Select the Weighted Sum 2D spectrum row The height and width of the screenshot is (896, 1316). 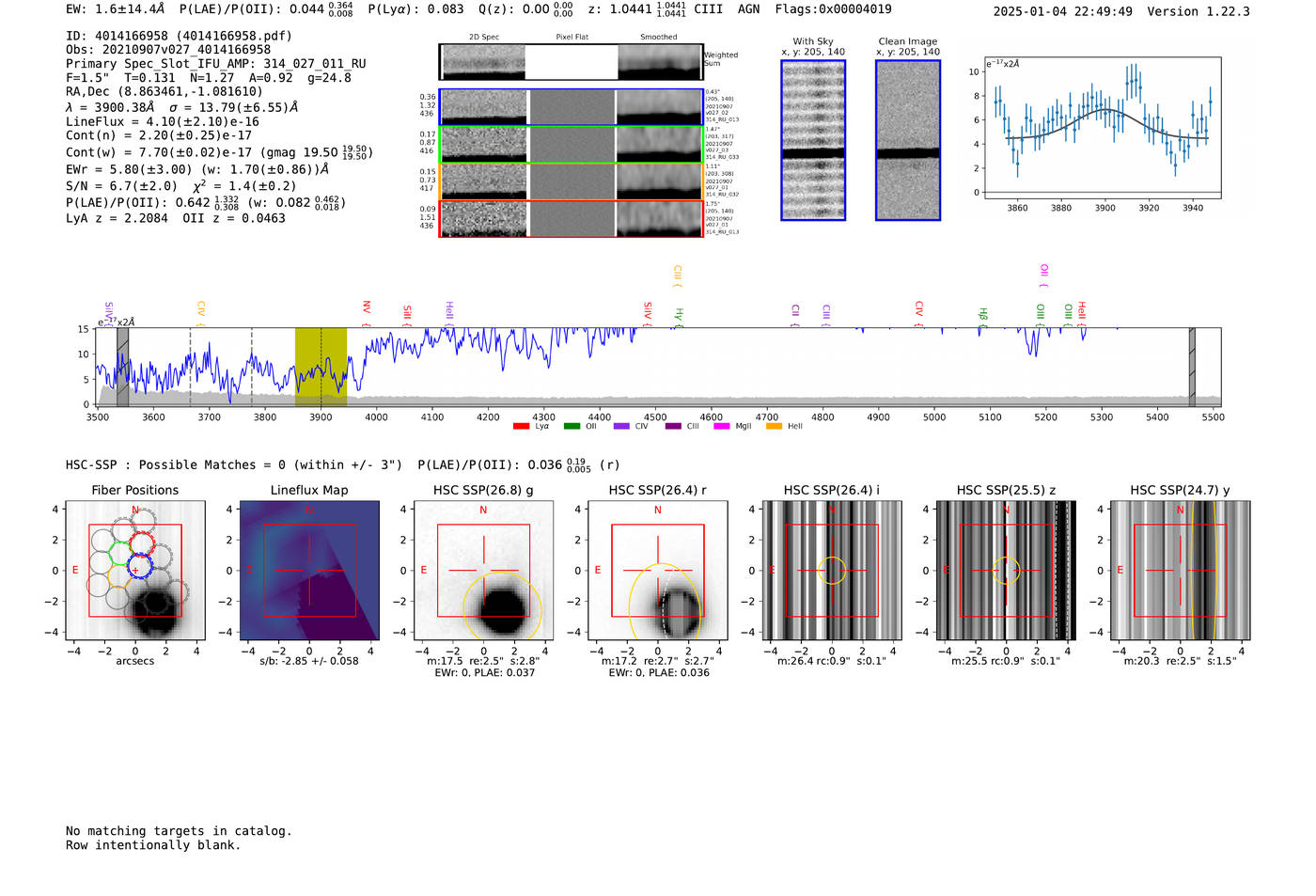572,62
